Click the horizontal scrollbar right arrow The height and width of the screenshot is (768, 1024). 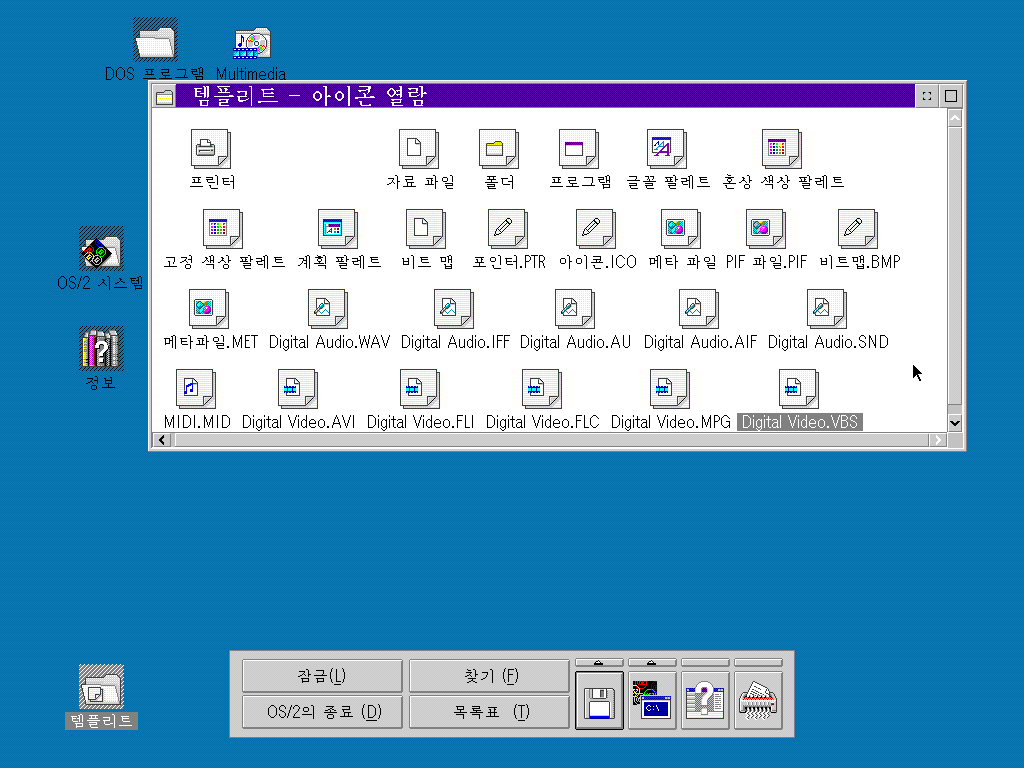(x=938, y=440)
